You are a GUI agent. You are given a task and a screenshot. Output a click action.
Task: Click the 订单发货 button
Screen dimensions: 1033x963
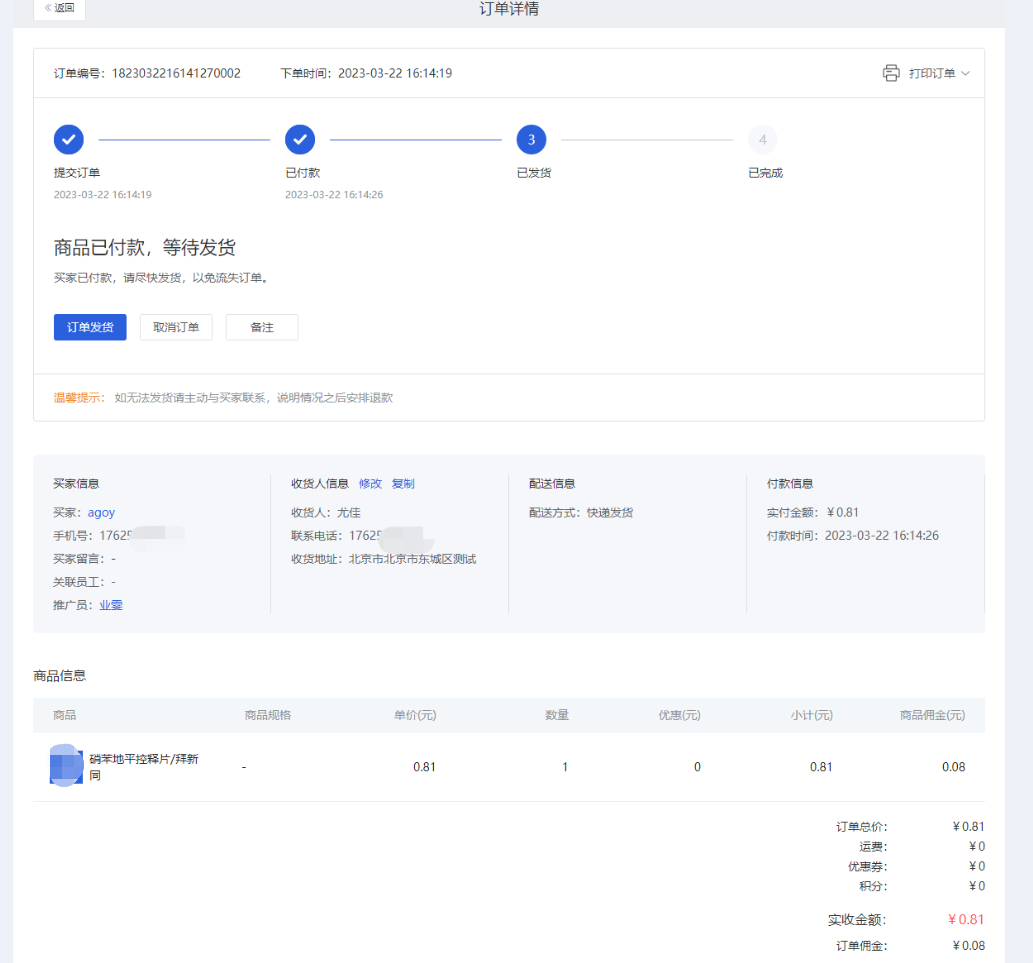pos(90,327)
